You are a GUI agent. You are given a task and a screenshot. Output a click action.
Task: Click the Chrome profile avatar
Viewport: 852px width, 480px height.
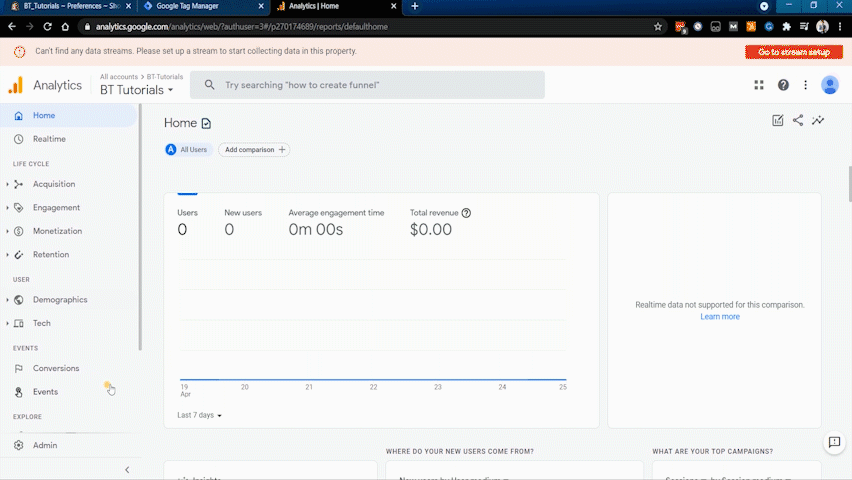(822, 26)
